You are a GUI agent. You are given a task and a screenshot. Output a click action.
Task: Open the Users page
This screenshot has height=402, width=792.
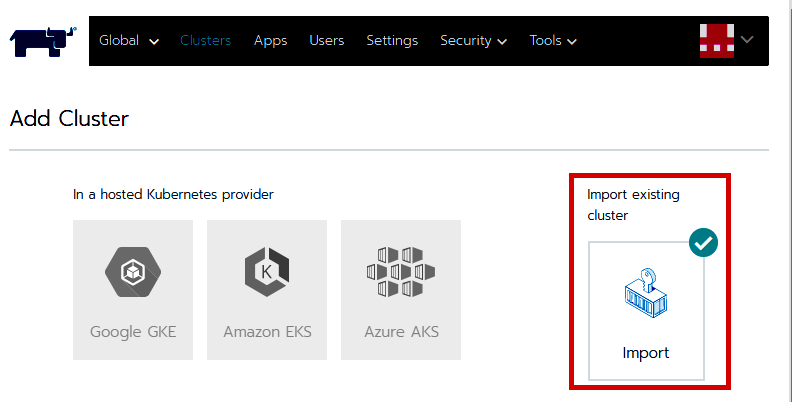pyautogui.click(x=326, y=40)
